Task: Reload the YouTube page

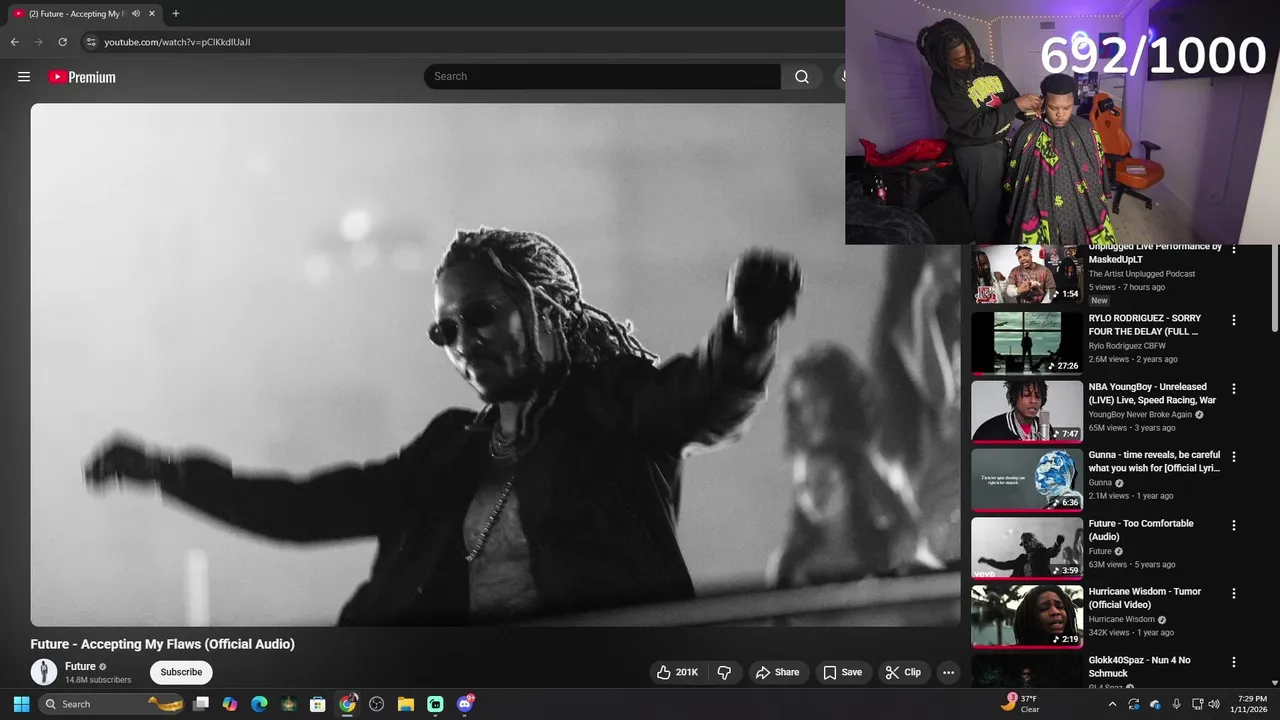Action: [62, 42]
